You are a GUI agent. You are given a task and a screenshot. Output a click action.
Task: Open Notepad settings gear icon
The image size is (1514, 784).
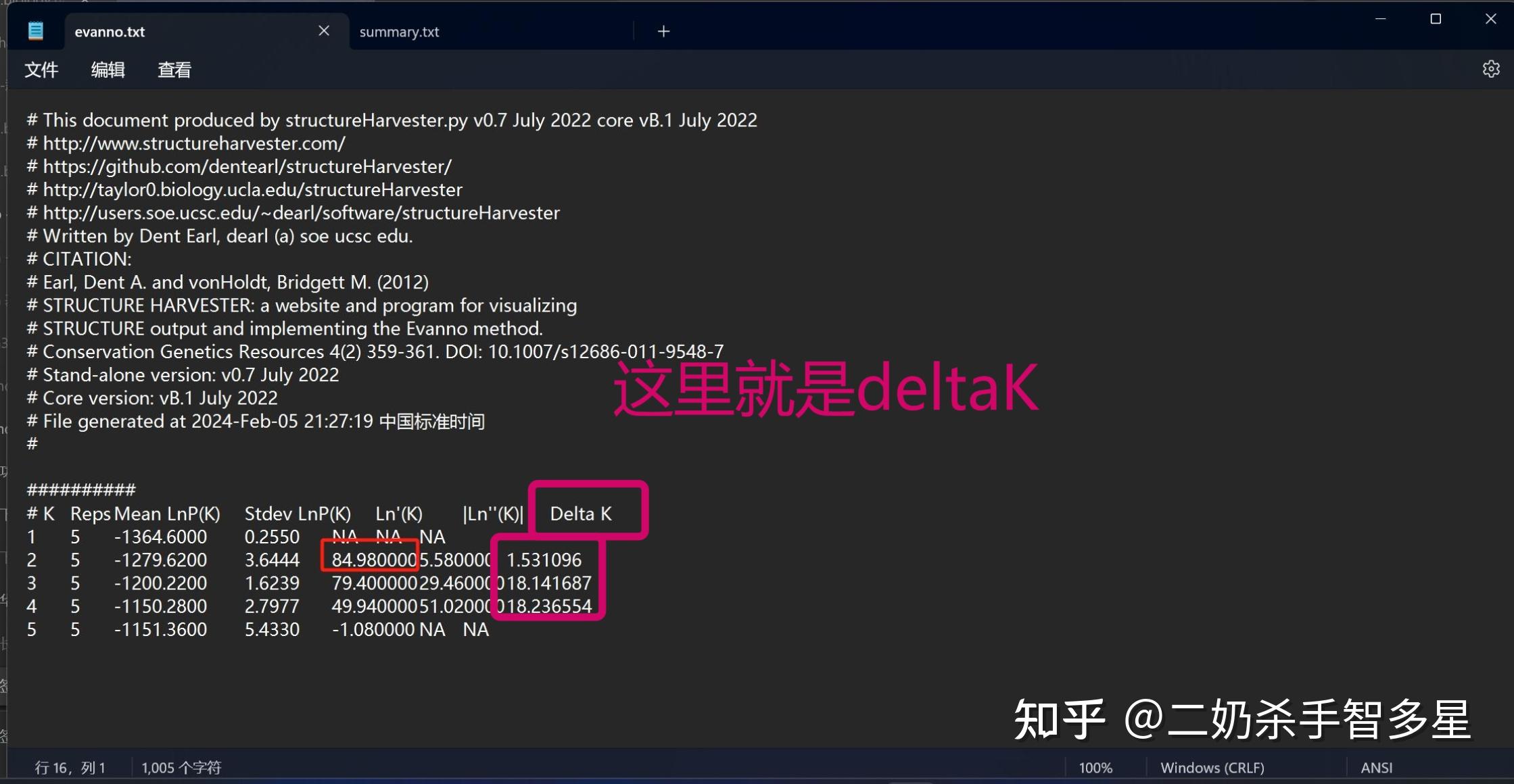pyautogui.click(x=1490, y=69)
